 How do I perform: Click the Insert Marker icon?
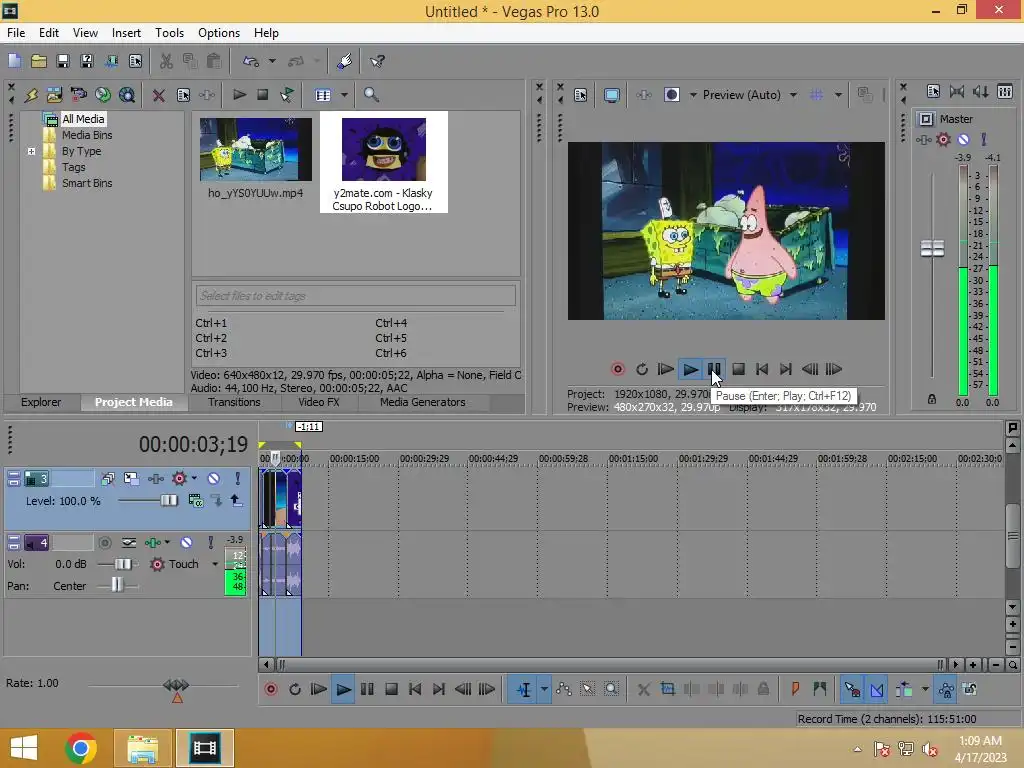tap(795, 689)
